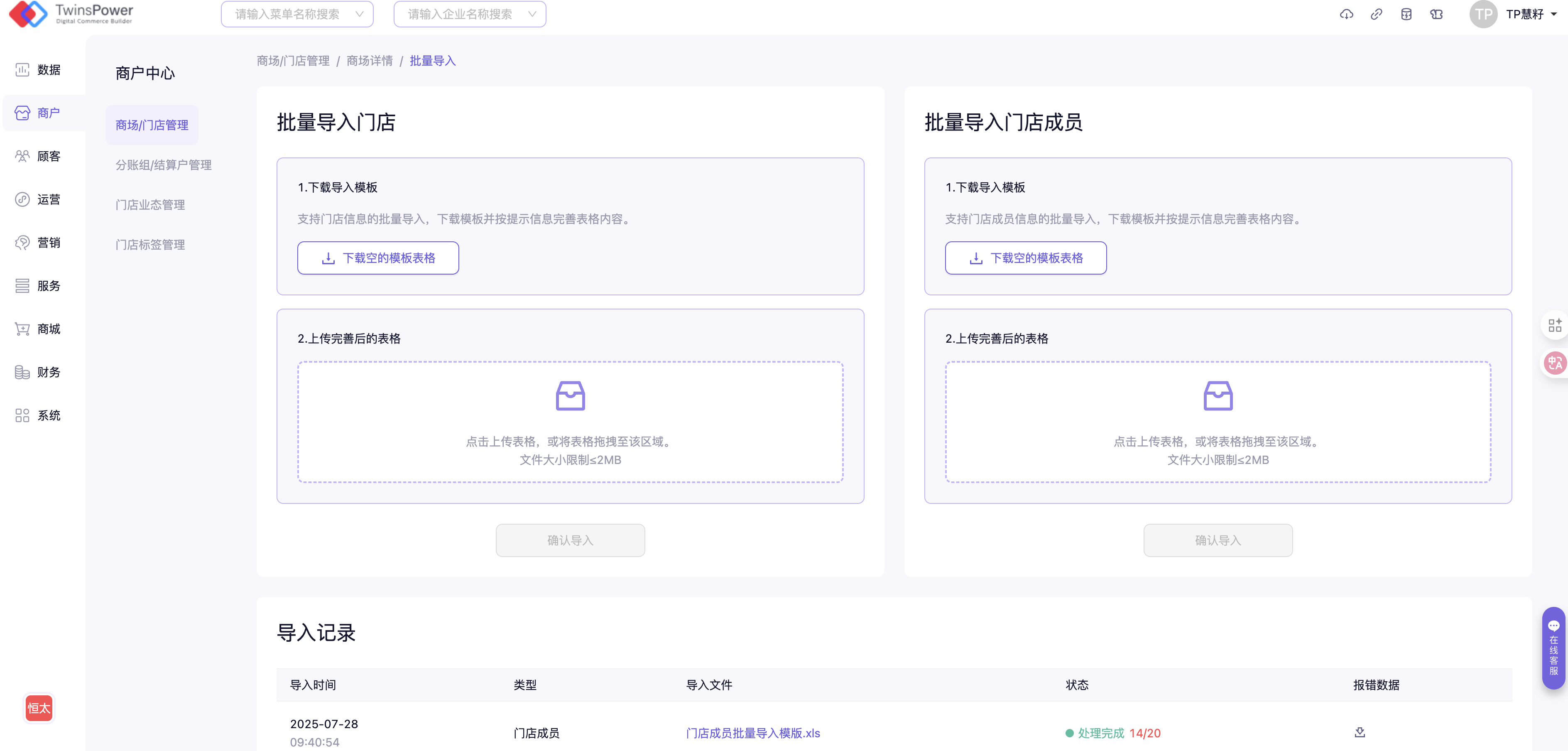Screen dimensions: 1568x751
Task: Navigate to 商场详情 breadcrumb
Action: click(370, 61)
